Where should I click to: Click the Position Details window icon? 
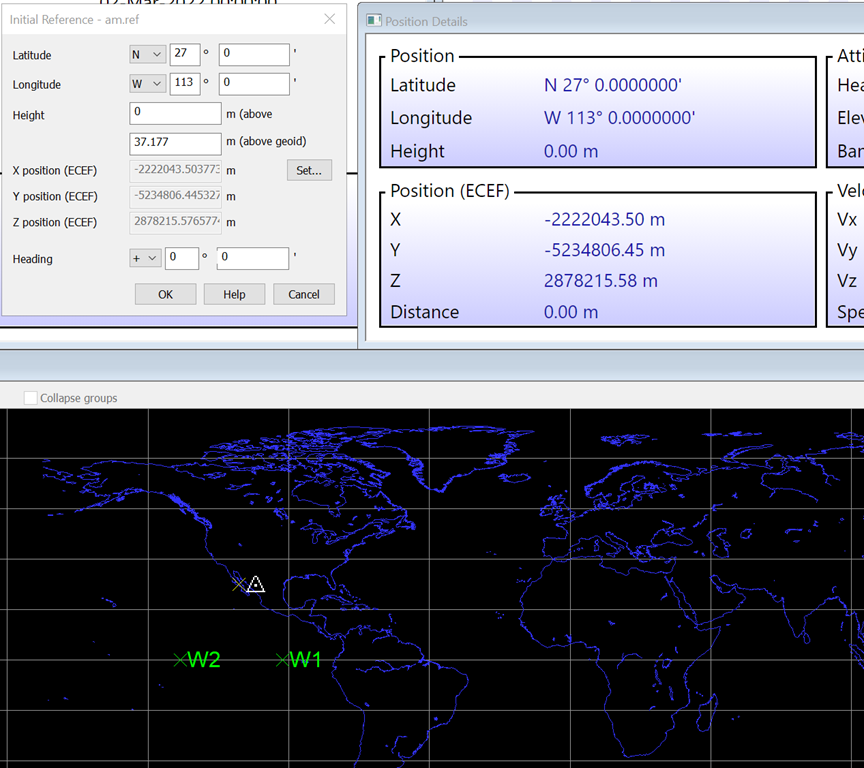pyautogui.click(x=374, y=21)
